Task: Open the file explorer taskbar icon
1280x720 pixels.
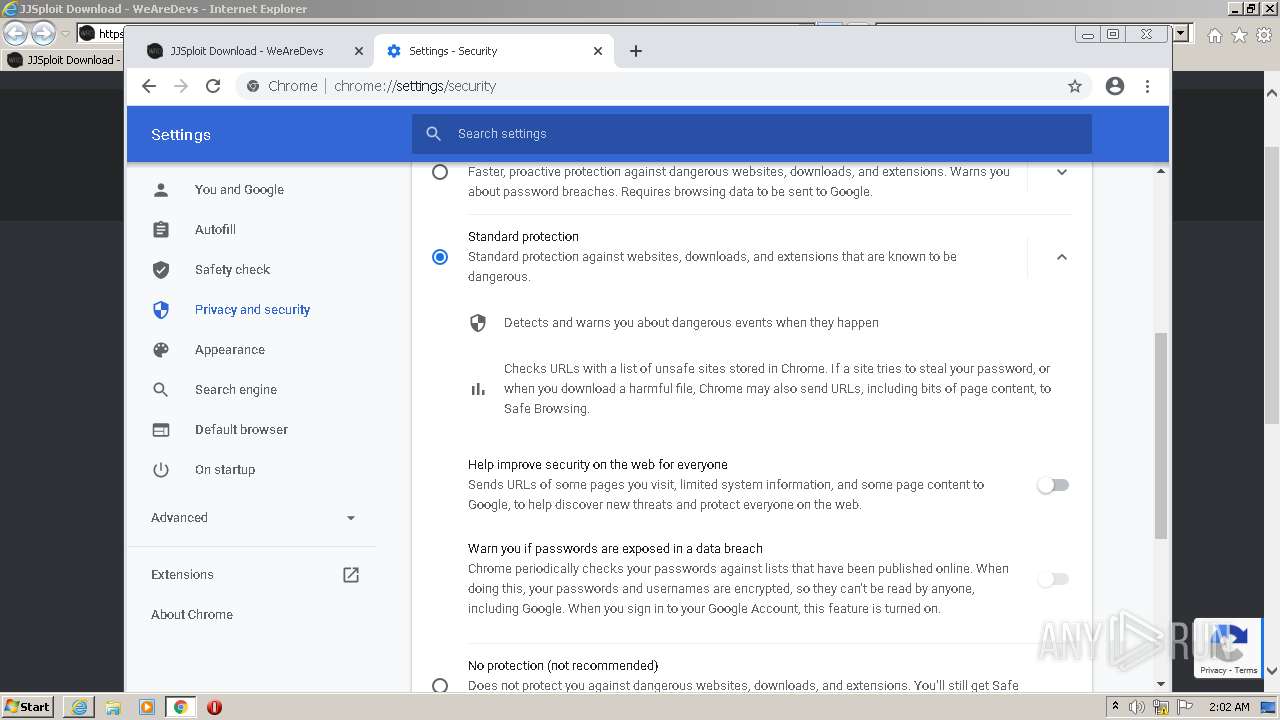Action: pos(113,707)
